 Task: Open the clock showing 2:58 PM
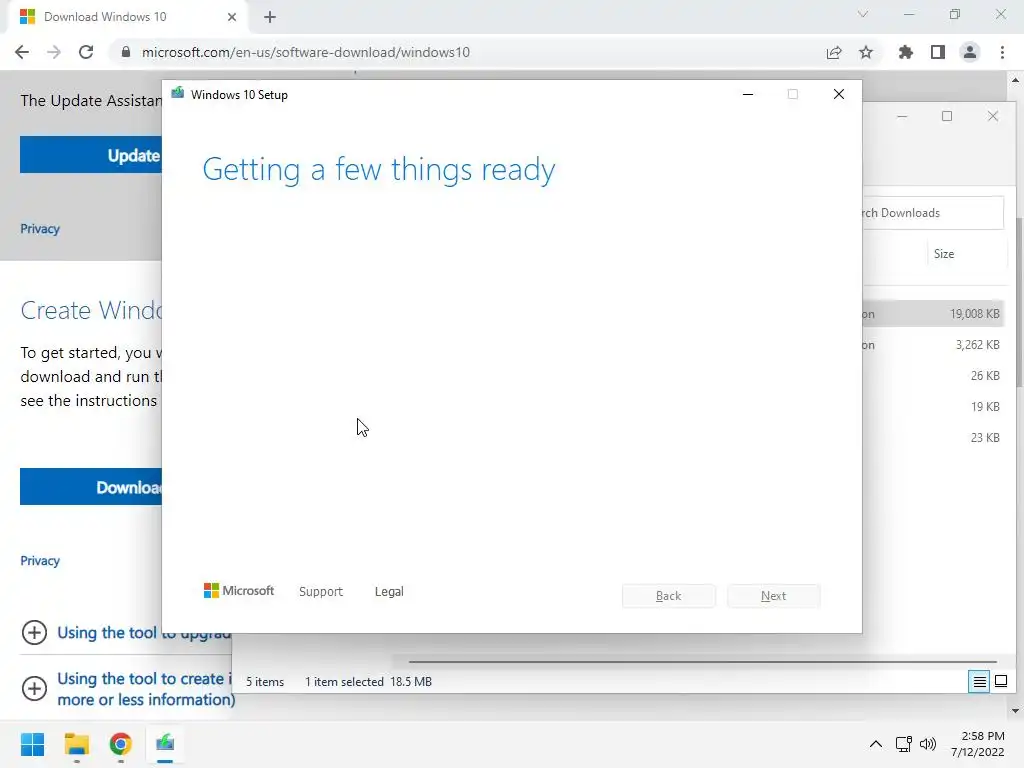click(978, 744)
